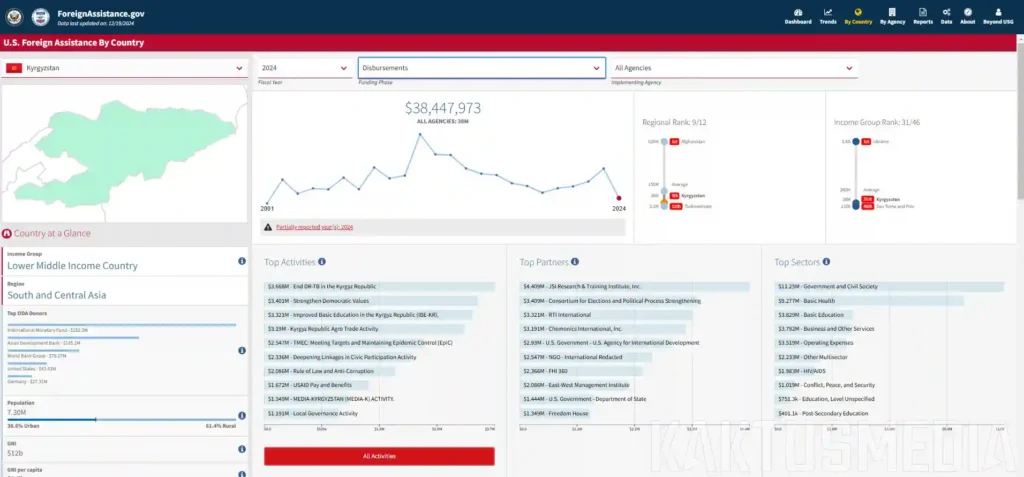Click the Population urban/rural slider bar

click(x=121, y=419)
